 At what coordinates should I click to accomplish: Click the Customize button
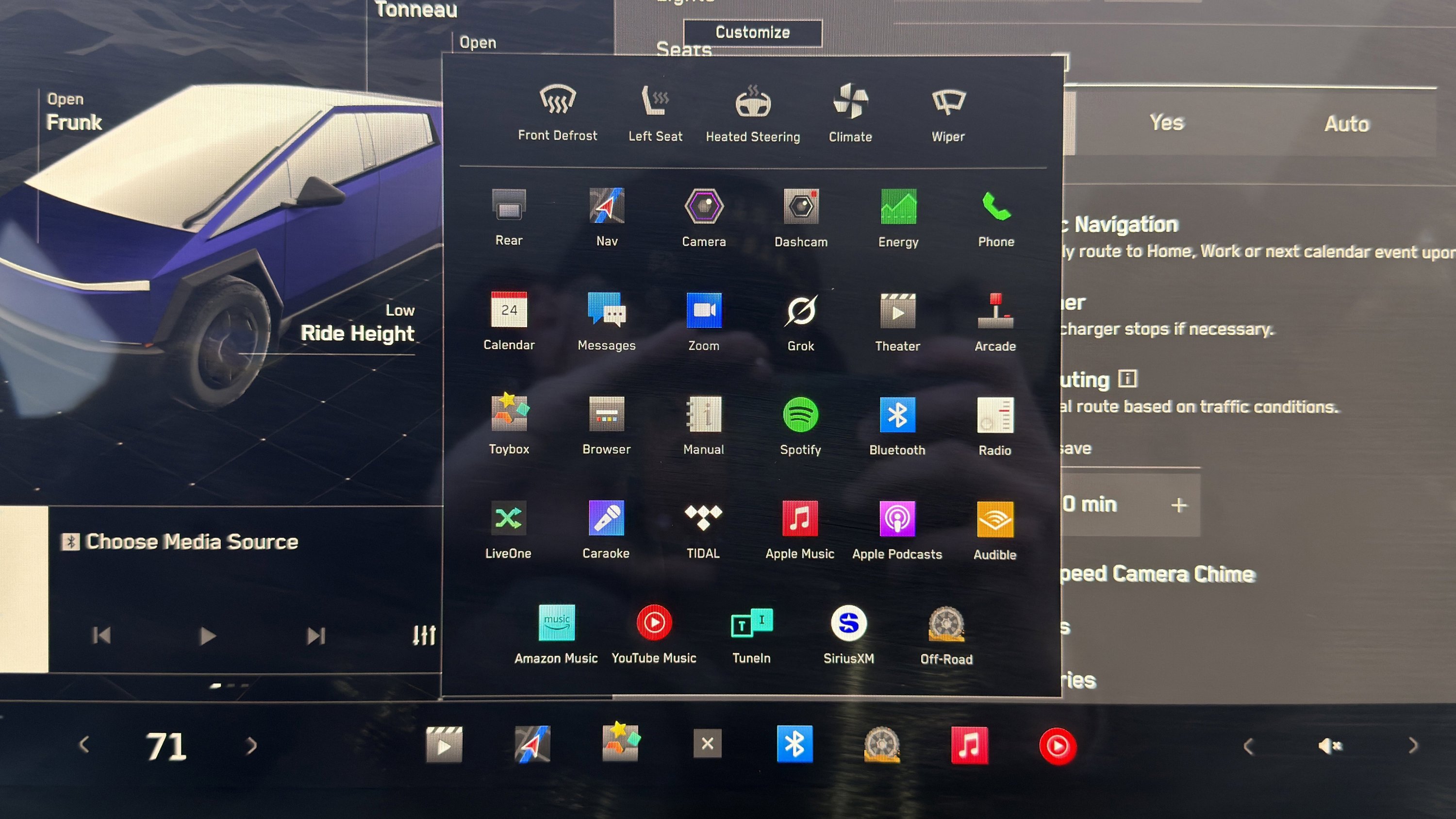pyautogui.click(x=752, y=33)
